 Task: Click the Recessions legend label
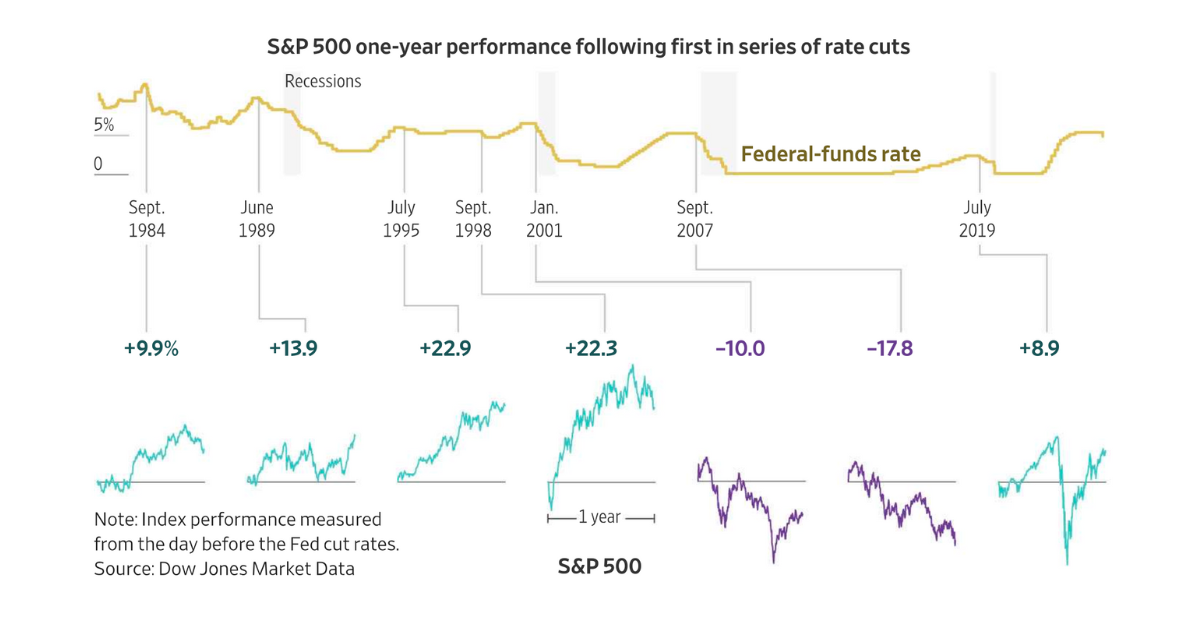pyautogui.click(x=323, y=81)
